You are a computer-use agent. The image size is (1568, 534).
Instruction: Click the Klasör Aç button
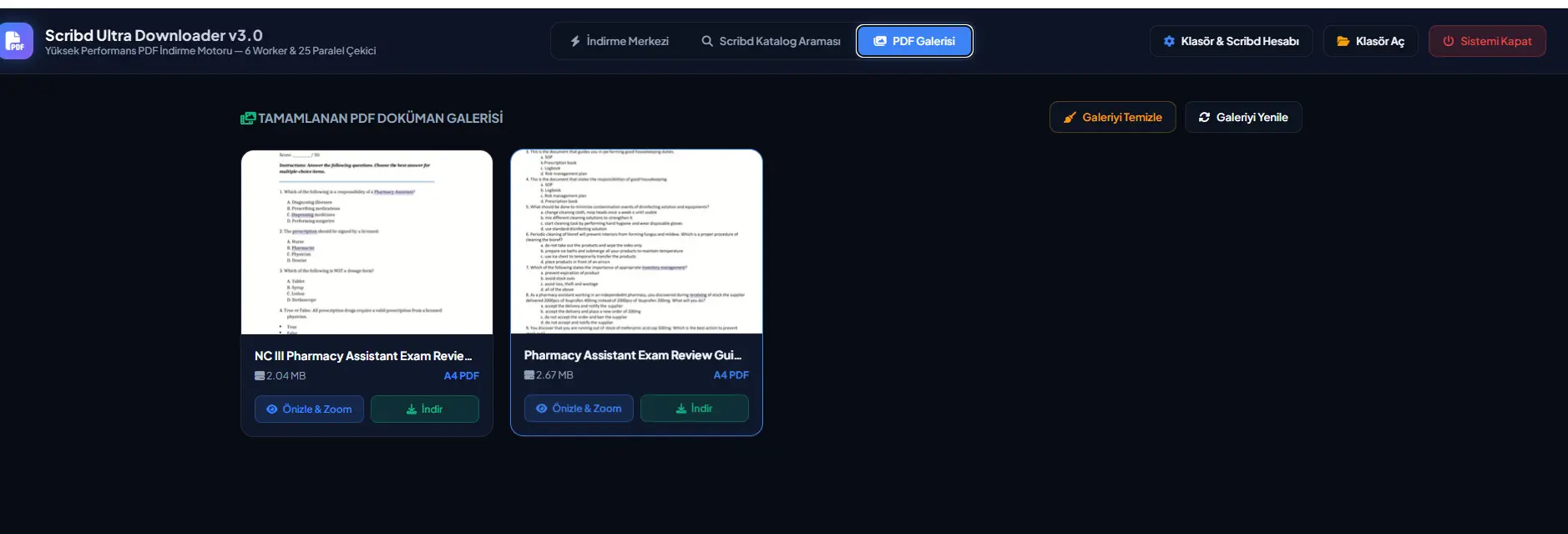point(1370,41)
